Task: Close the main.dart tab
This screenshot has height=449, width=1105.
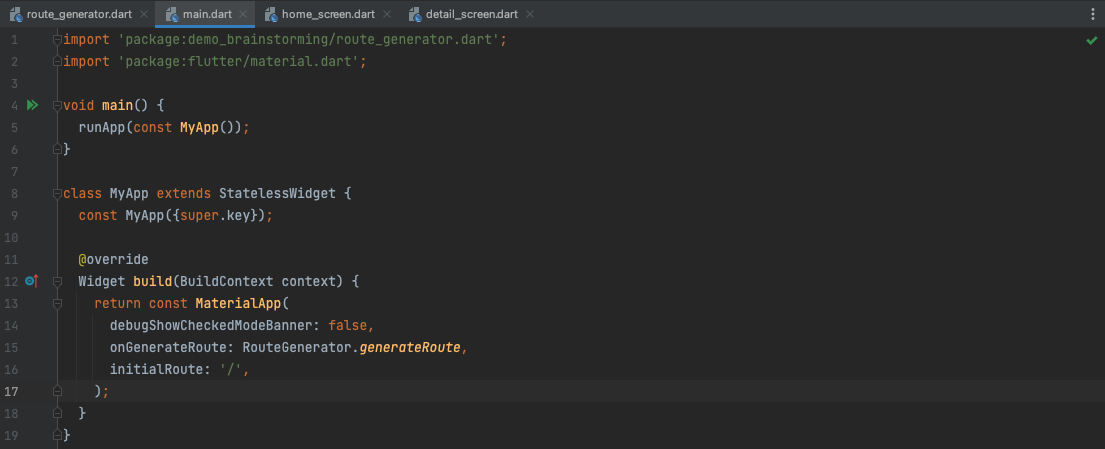Action: coord(244,14)
